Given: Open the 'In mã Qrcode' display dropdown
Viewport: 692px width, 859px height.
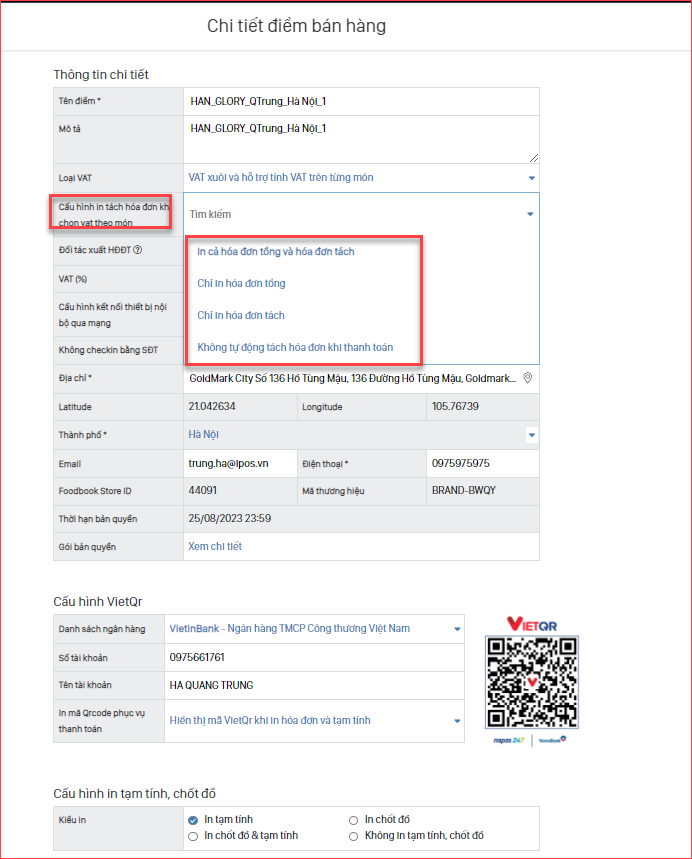Looking at the screenshot, I should tap(457, 721).
